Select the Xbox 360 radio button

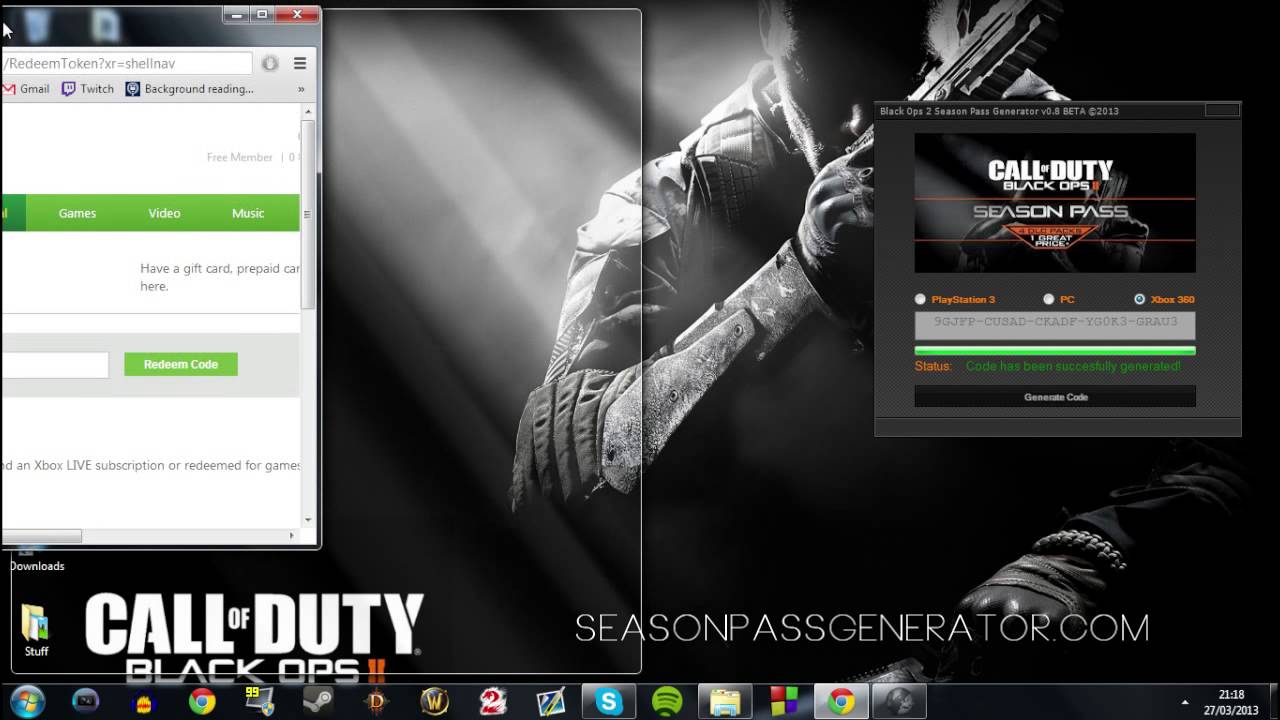click(x=1139, y=299)
